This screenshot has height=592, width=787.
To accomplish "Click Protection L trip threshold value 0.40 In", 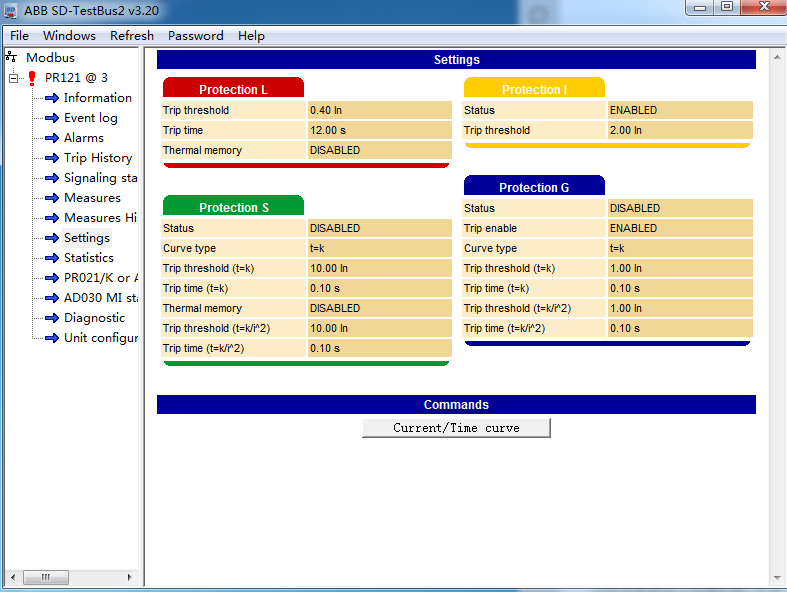I will click(x=379, y=110).
